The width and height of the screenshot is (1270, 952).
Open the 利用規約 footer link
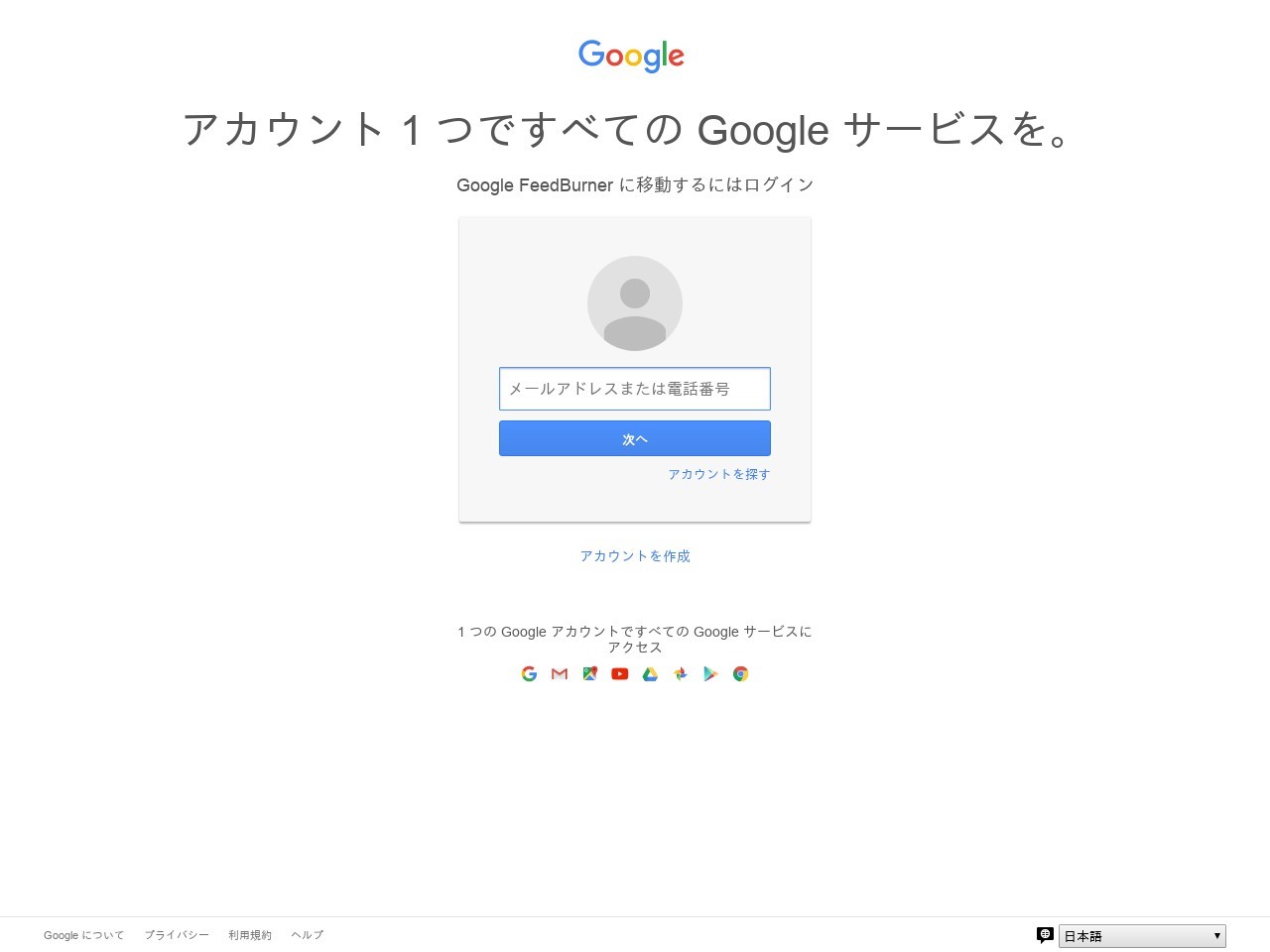point(250,935)
